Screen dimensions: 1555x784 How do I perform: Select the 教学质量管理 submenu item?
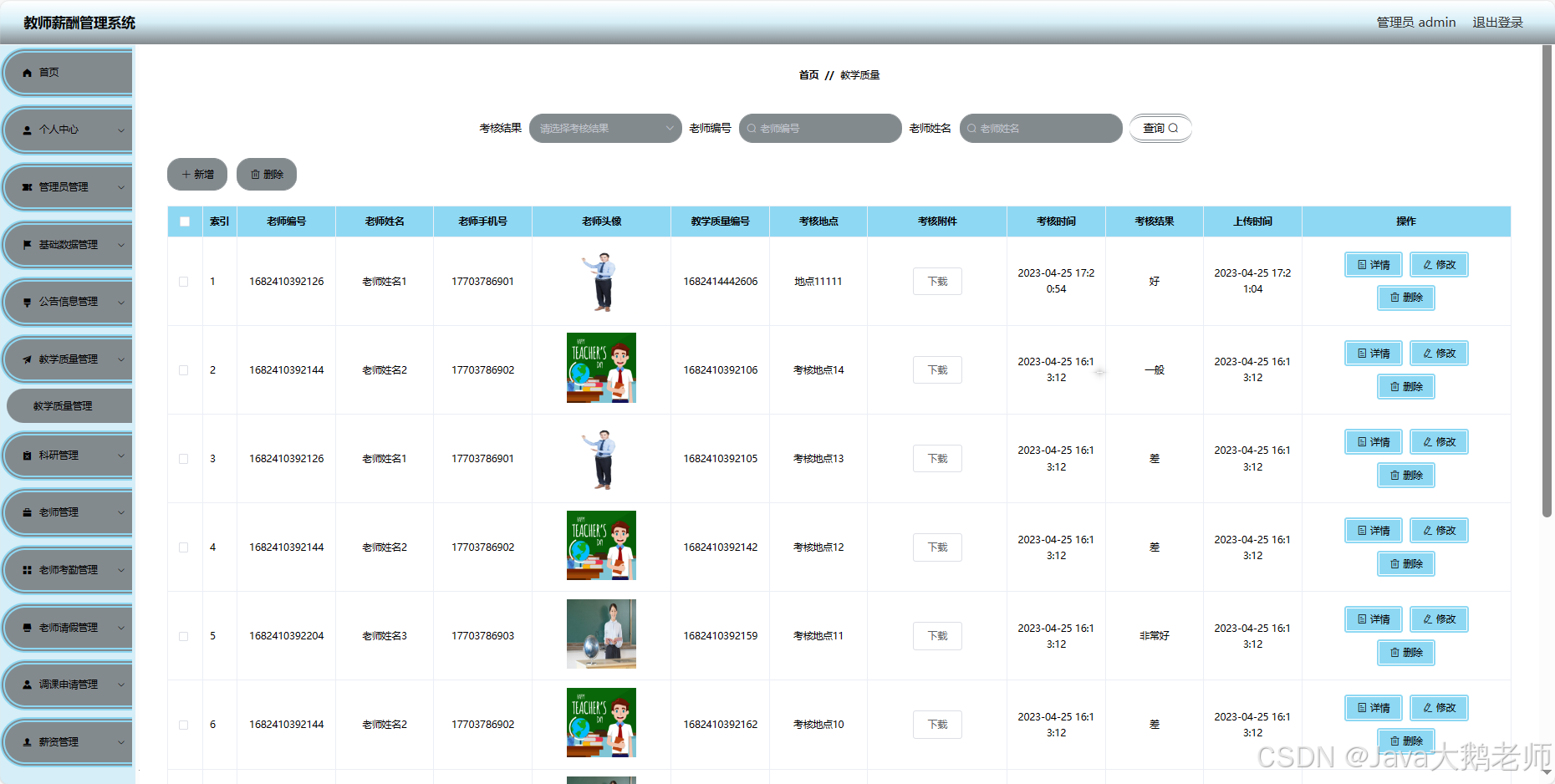69,406
